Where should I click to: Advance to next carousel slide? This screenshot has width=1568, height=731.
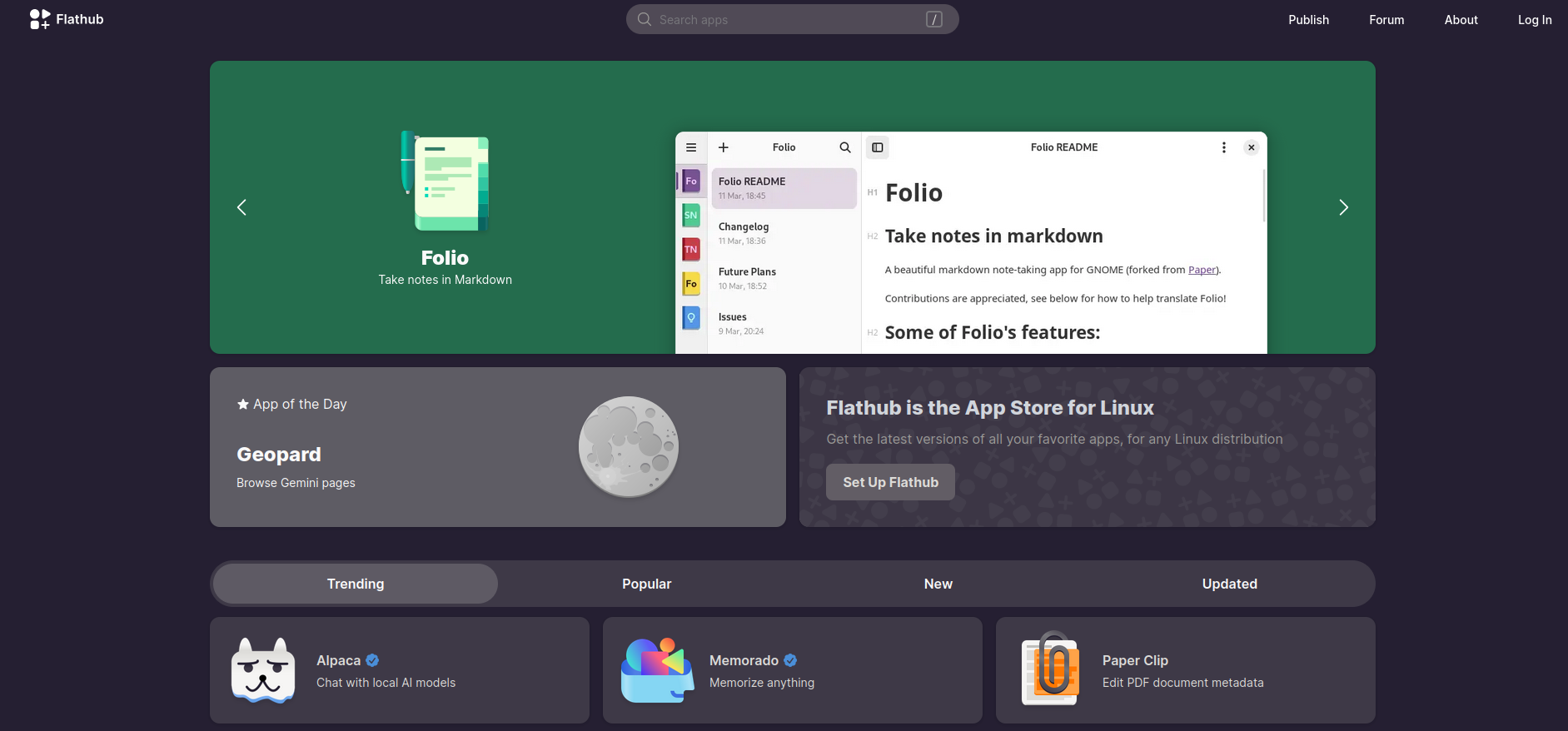point(1343,207)
